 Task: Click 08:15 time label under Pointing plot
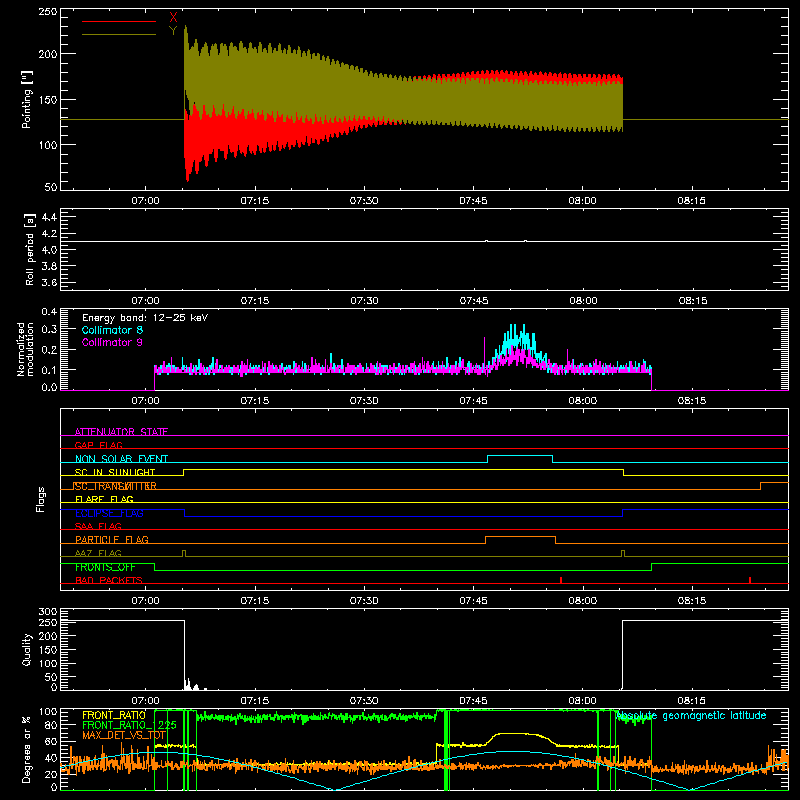[691, 201]
